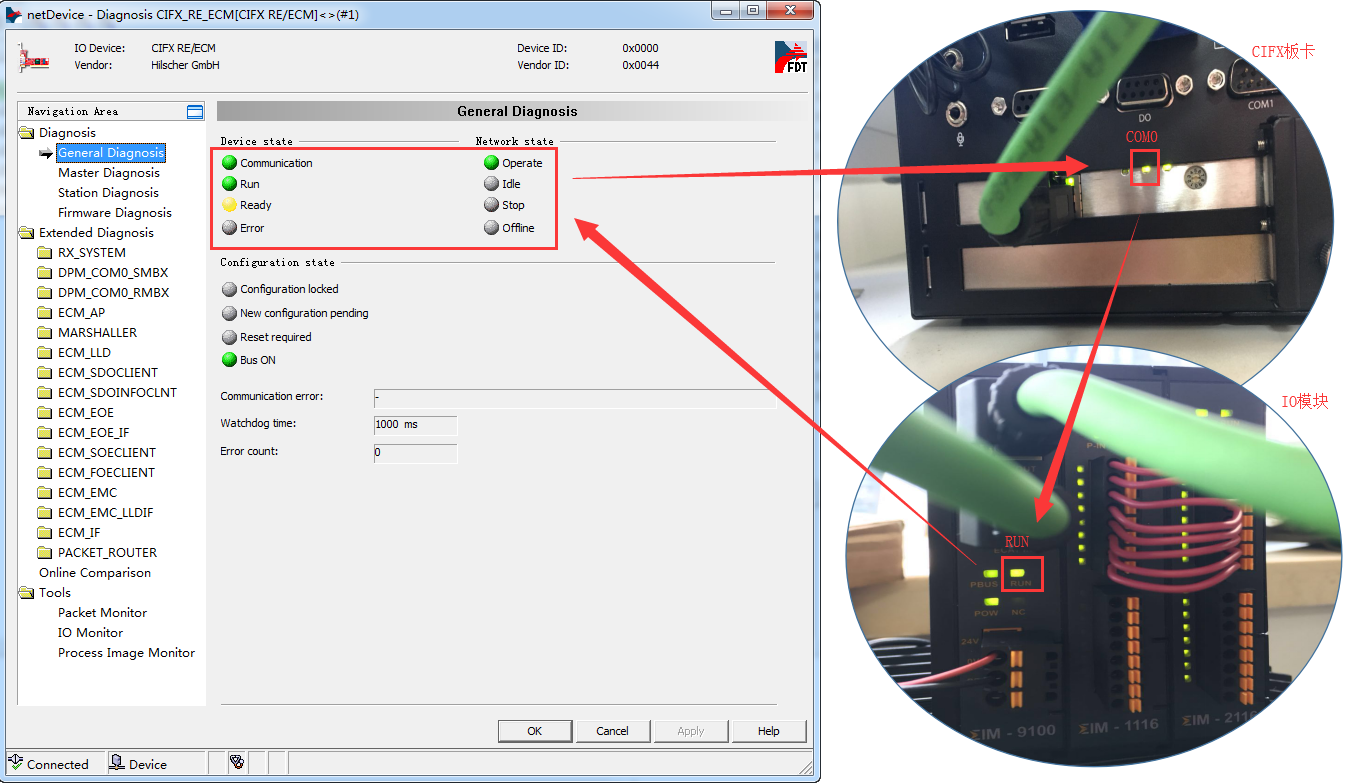Open Firmware Diagnosis page
Screen dimensions: 1345x783
tap(115, 213)
